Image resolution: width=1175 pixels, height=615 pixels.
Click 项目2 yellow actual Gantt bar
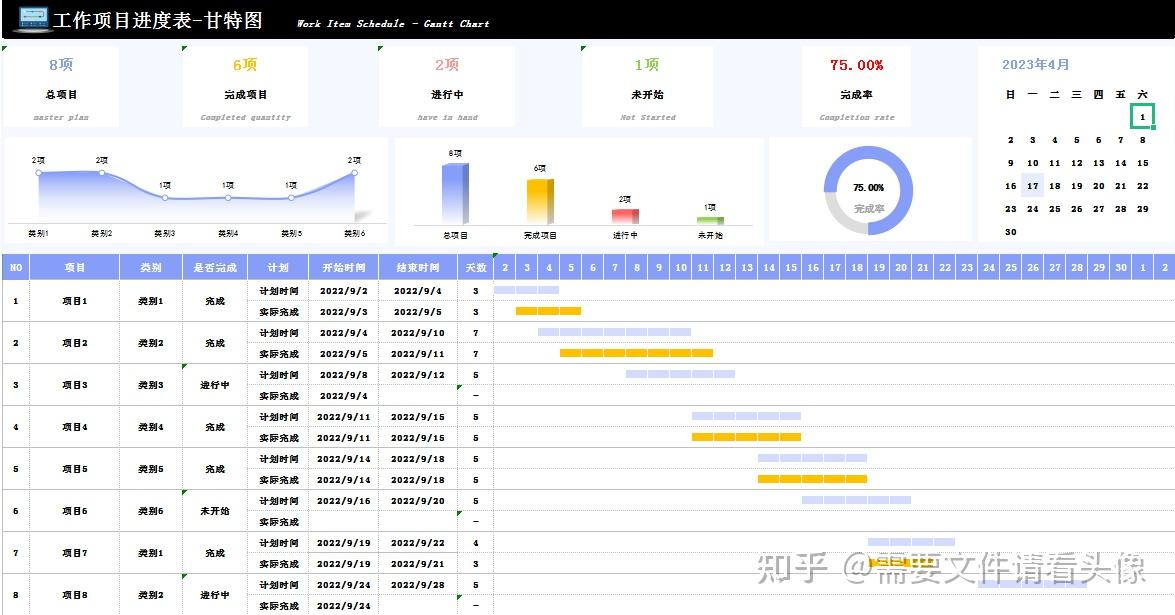[x=636, y=353]
